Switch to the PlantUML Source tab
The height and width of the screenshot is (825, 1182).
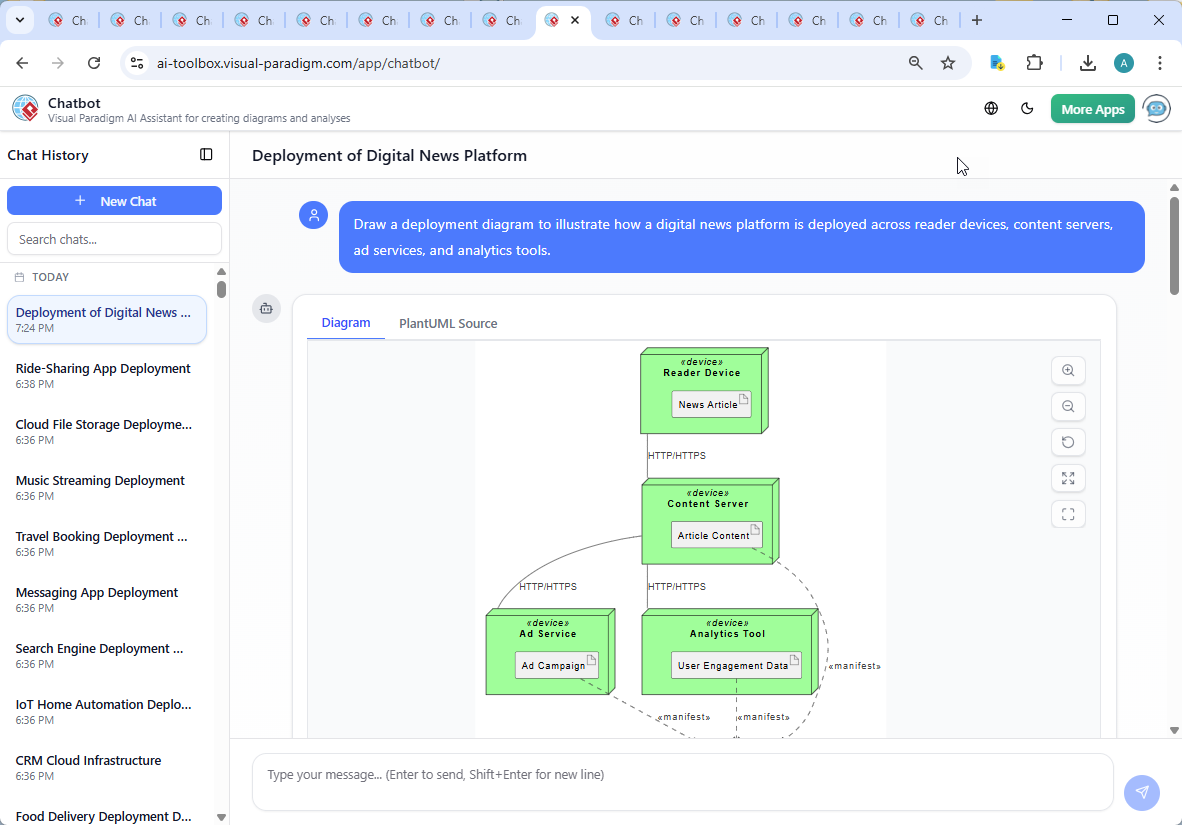[x=448, y=323]
